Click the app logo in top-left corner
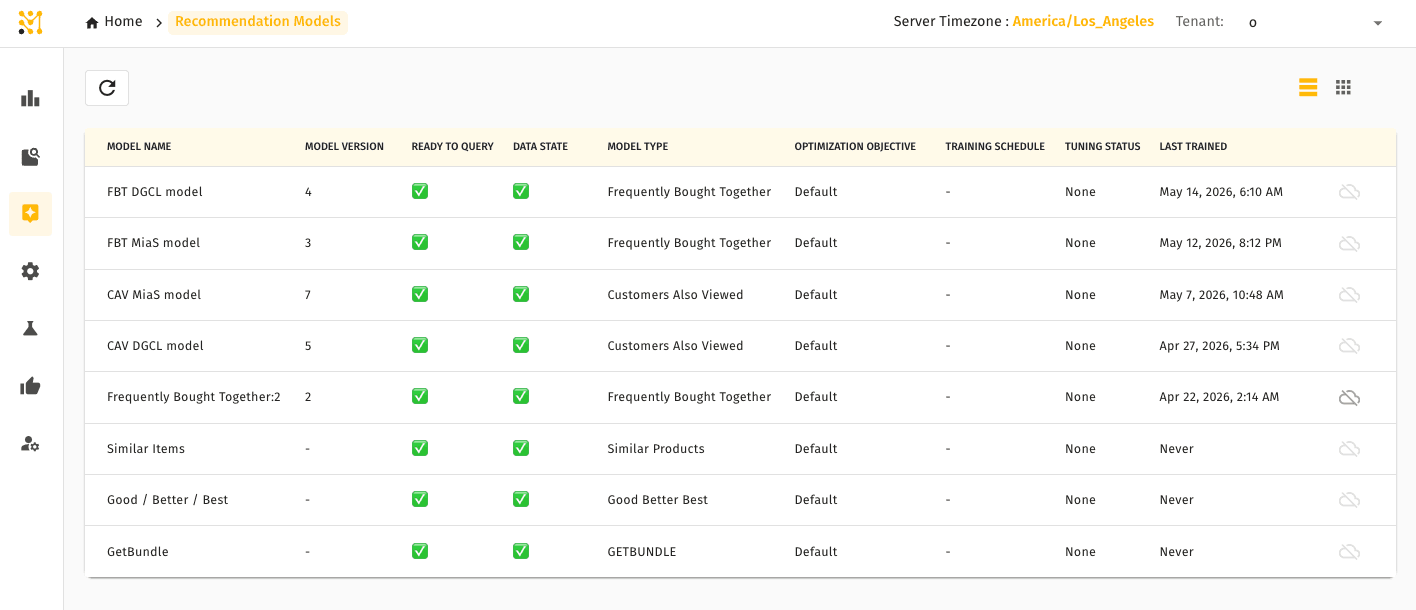This screenshot has width=1416, height=610. coord(30,22)
